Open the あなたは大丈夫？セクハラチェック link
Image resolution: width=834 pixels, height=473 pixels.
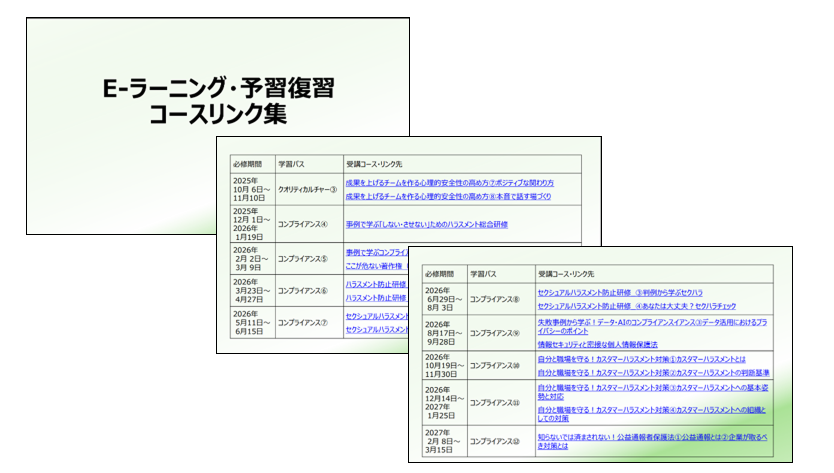(641, 305)
